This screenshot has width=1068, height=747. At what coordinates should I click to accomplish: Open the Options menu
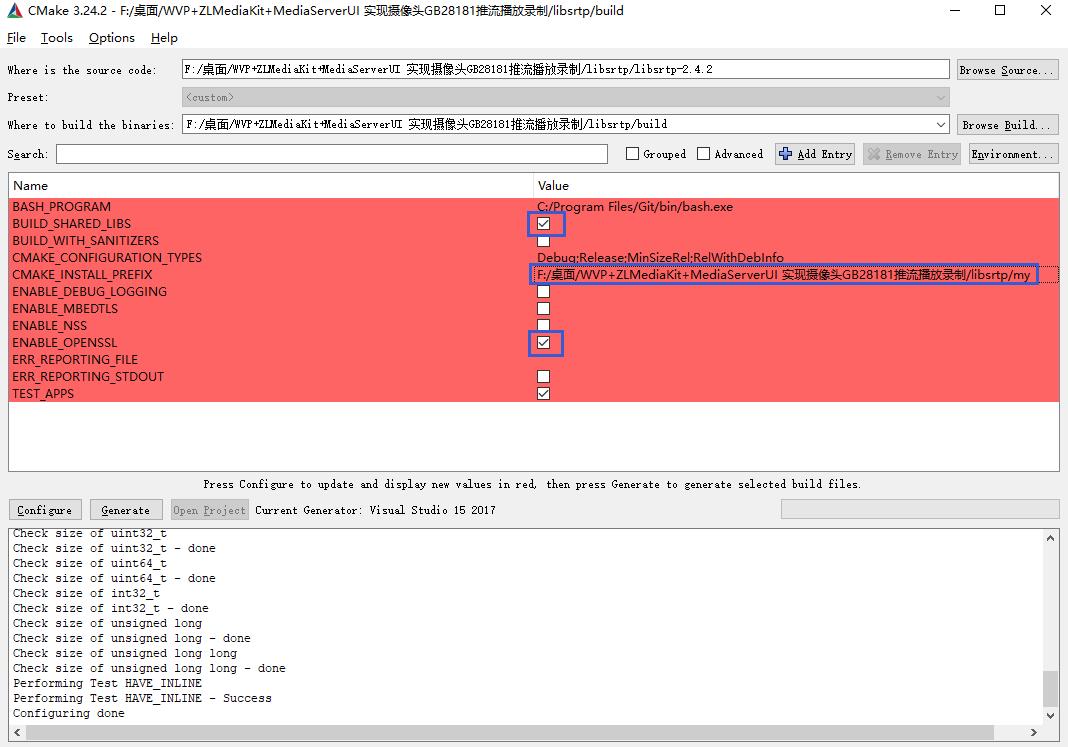coord(111,38)
